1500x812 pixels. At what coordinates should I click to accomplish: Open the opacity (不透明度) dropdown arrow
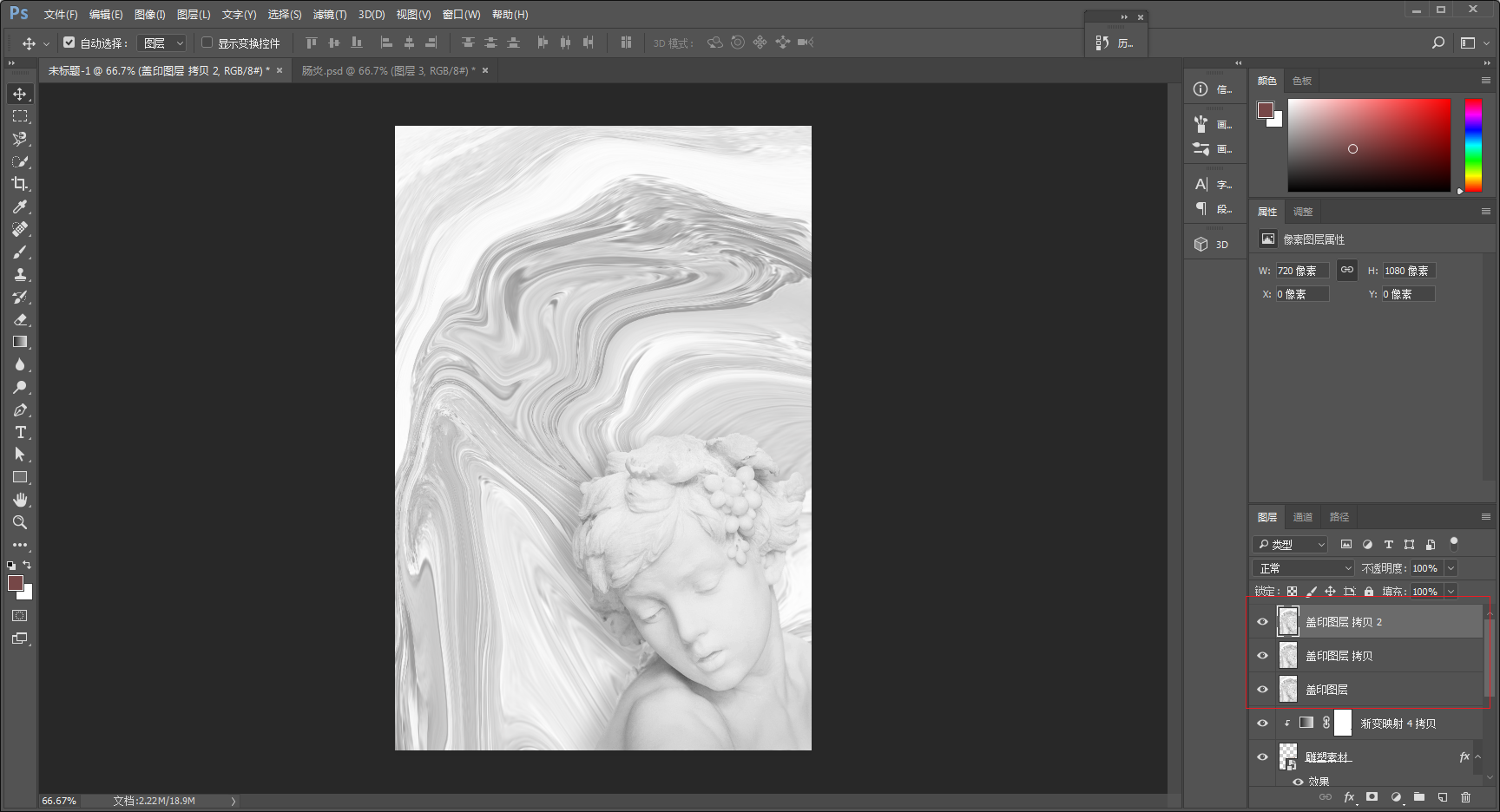click(1451, 568)
